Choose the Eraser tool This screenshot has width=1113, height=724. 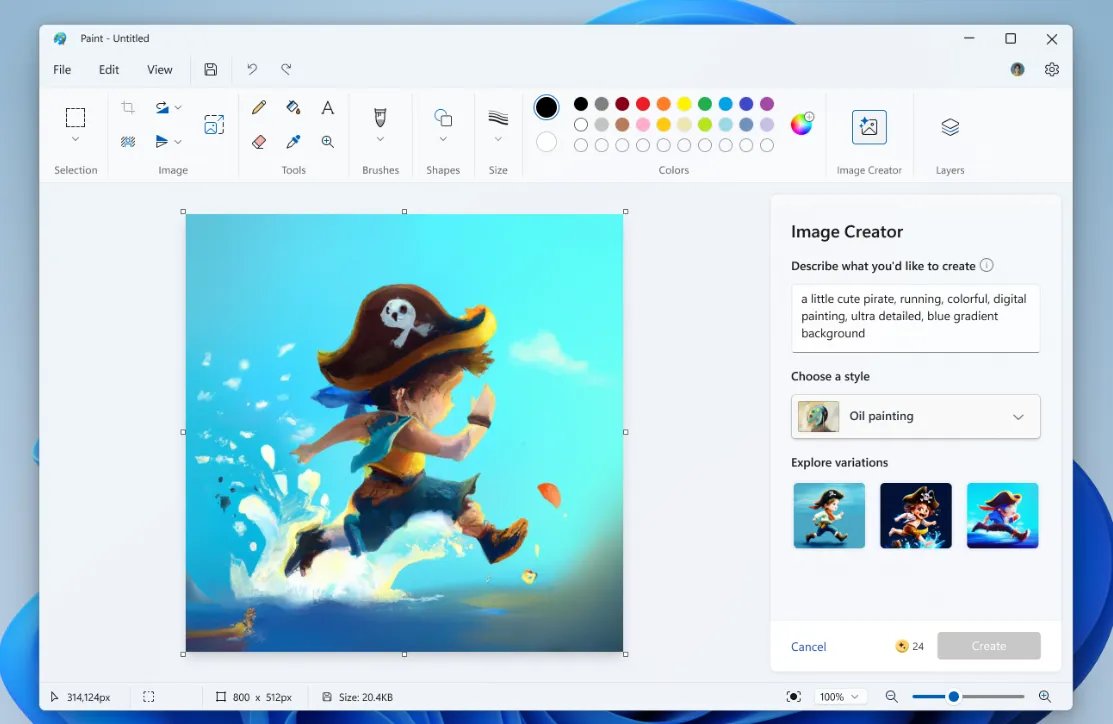pos(259,141)
